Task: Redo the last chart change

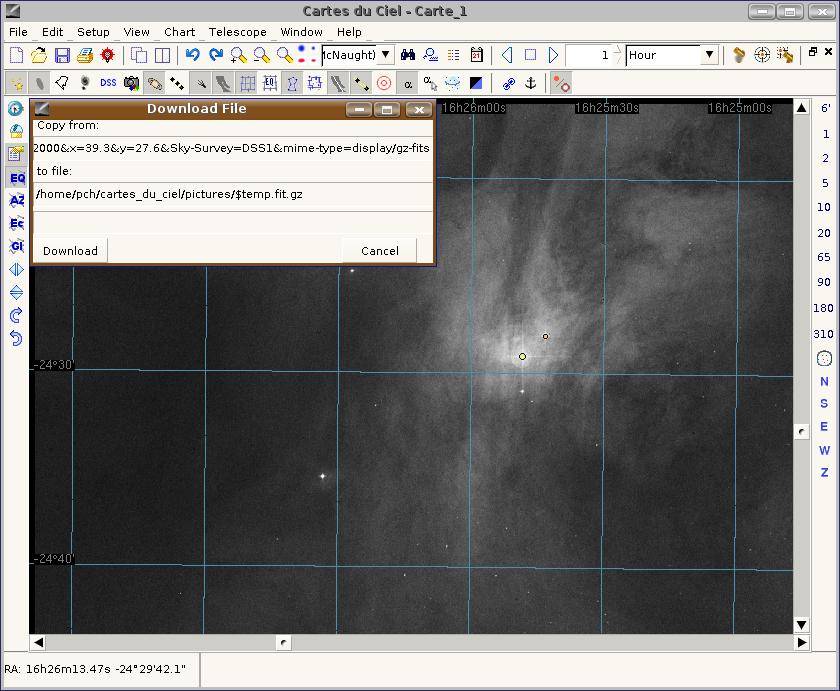Action: 215,55
